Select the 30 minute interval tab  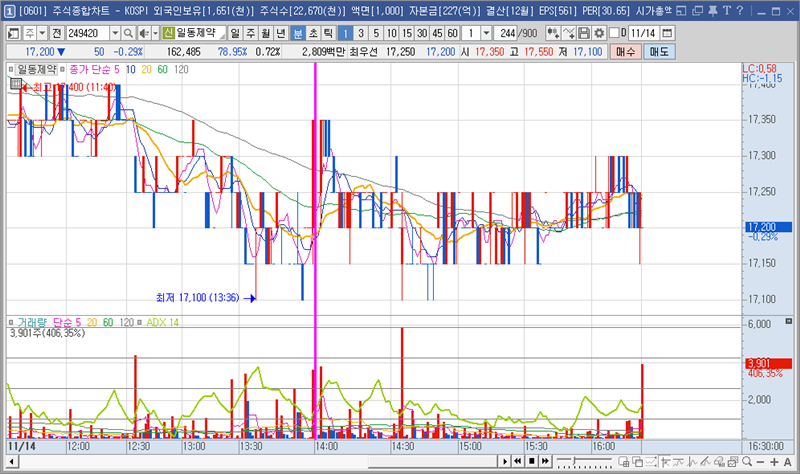pyautogui.click(x=421, y=33)
